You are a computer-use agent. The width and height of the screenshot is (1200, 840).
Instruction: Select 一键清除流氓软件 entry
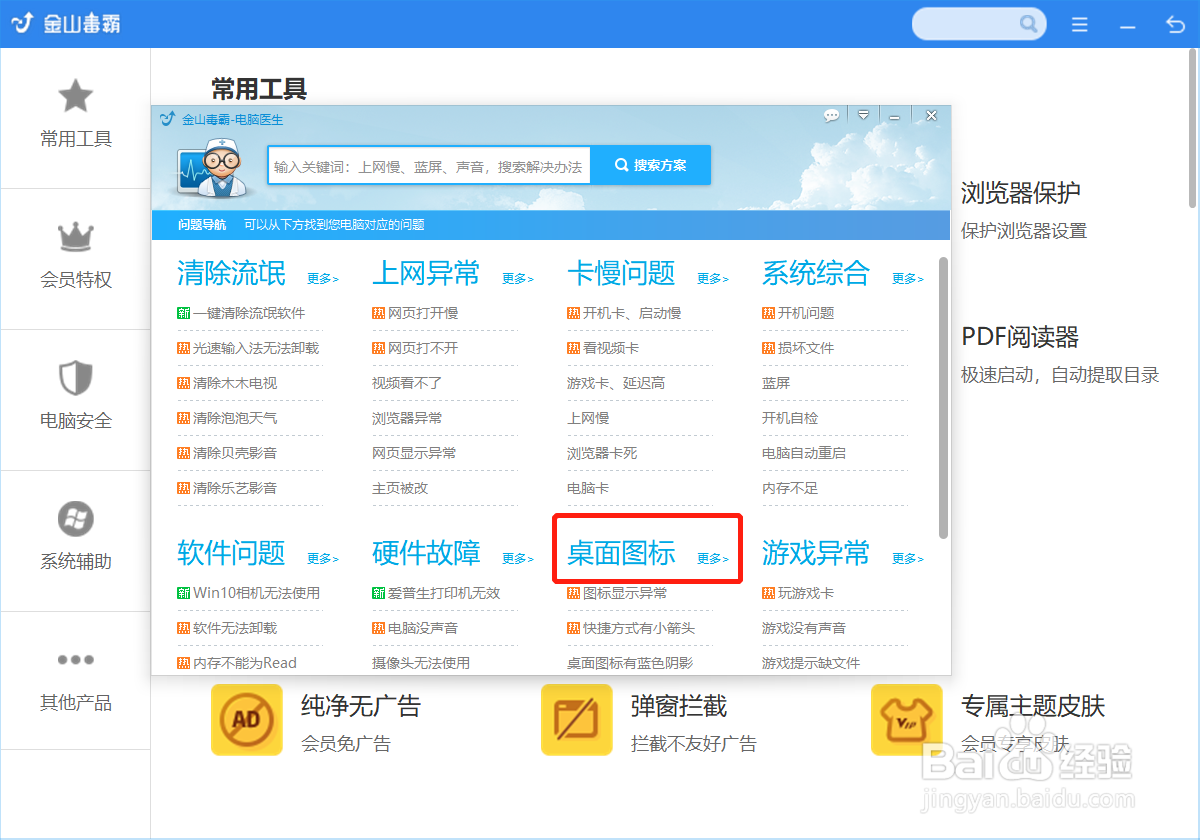tap(249, 313)
